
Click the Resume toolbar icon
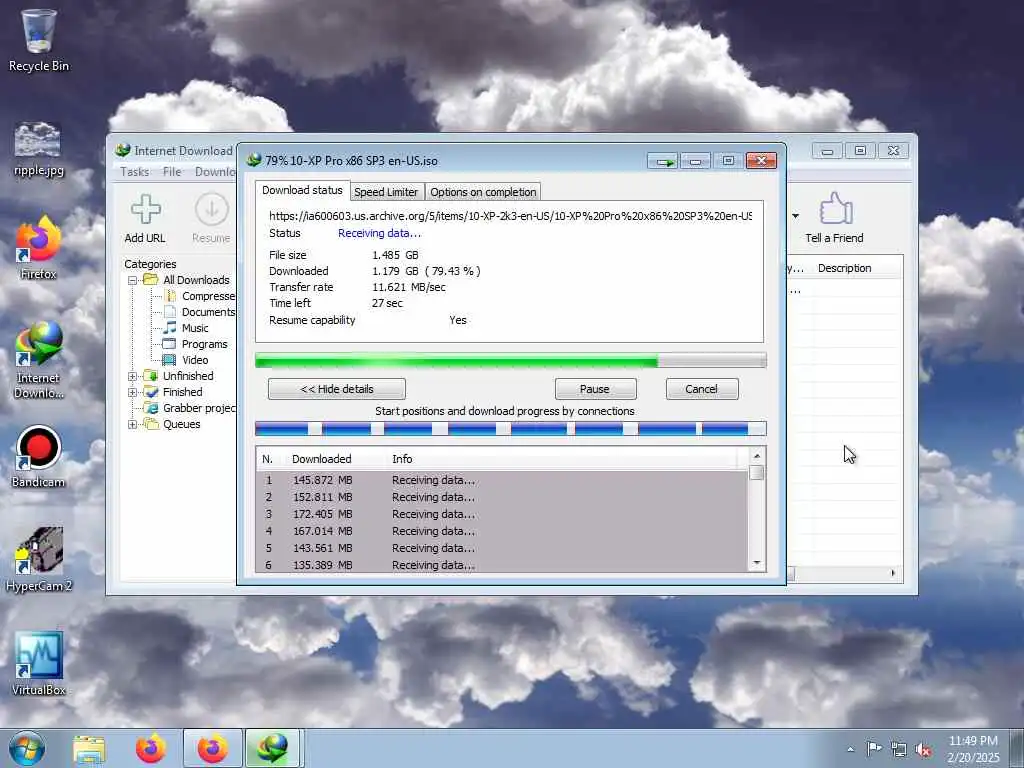coord(211,219)
